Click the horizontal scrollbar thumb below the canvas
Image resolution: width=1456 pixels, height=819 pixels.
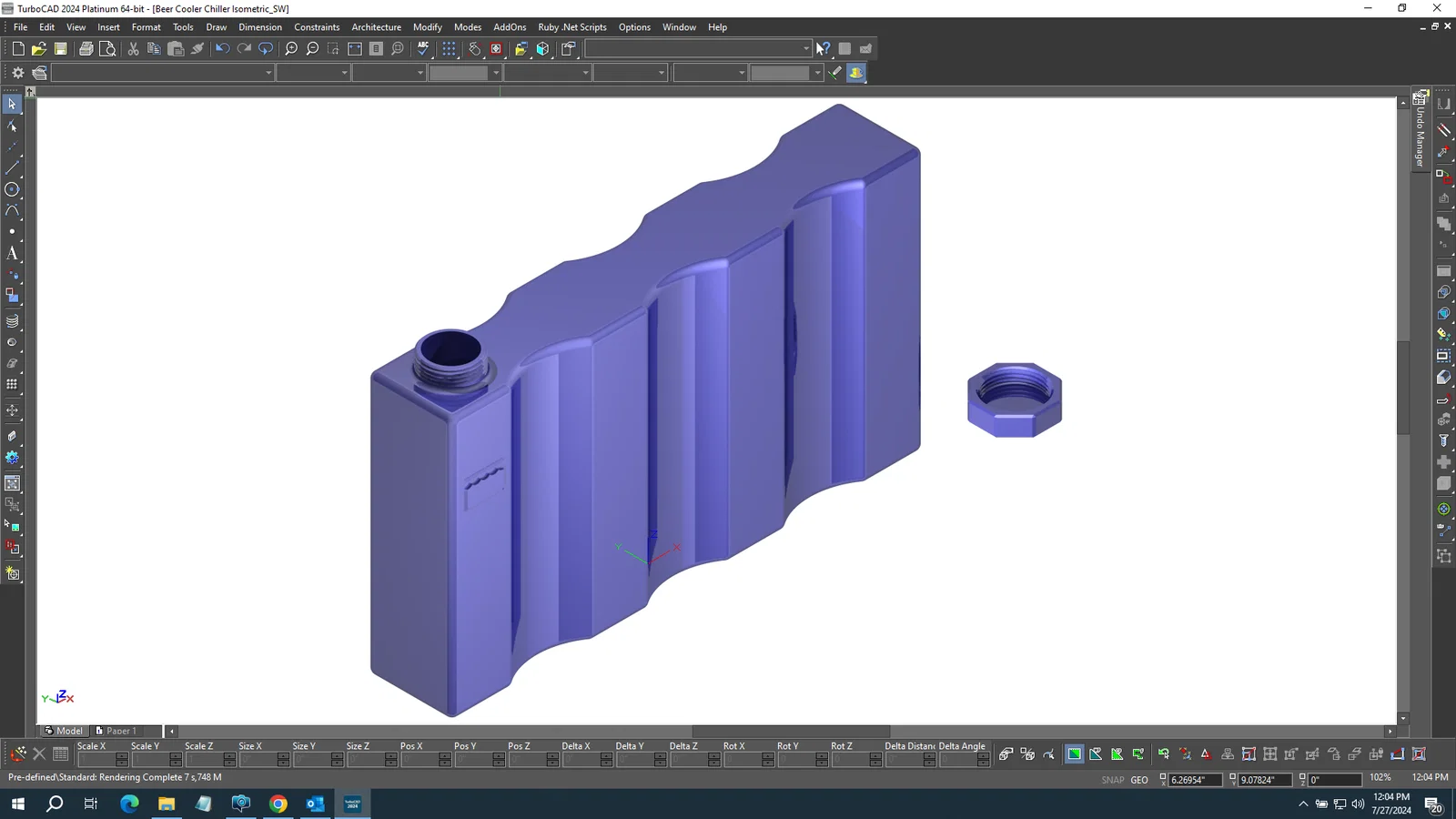[791, 731]
